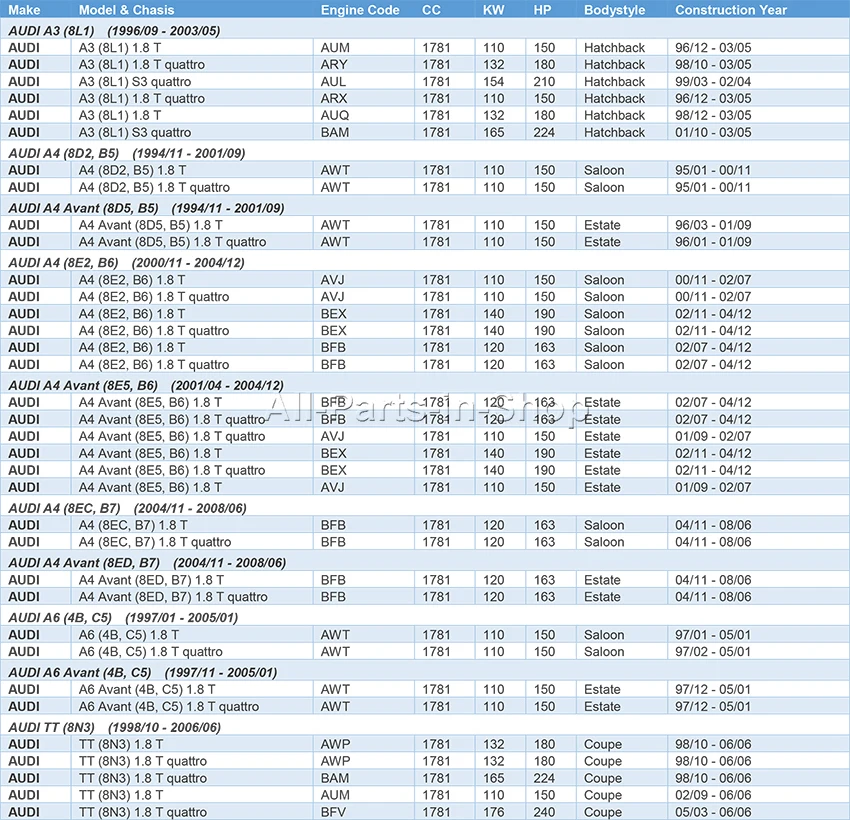Viewport: 850px width, 820px height.
Task: Select 'TT (8N3) 1.8 T quattro' in the BFV row
Action: coord(143,812)
